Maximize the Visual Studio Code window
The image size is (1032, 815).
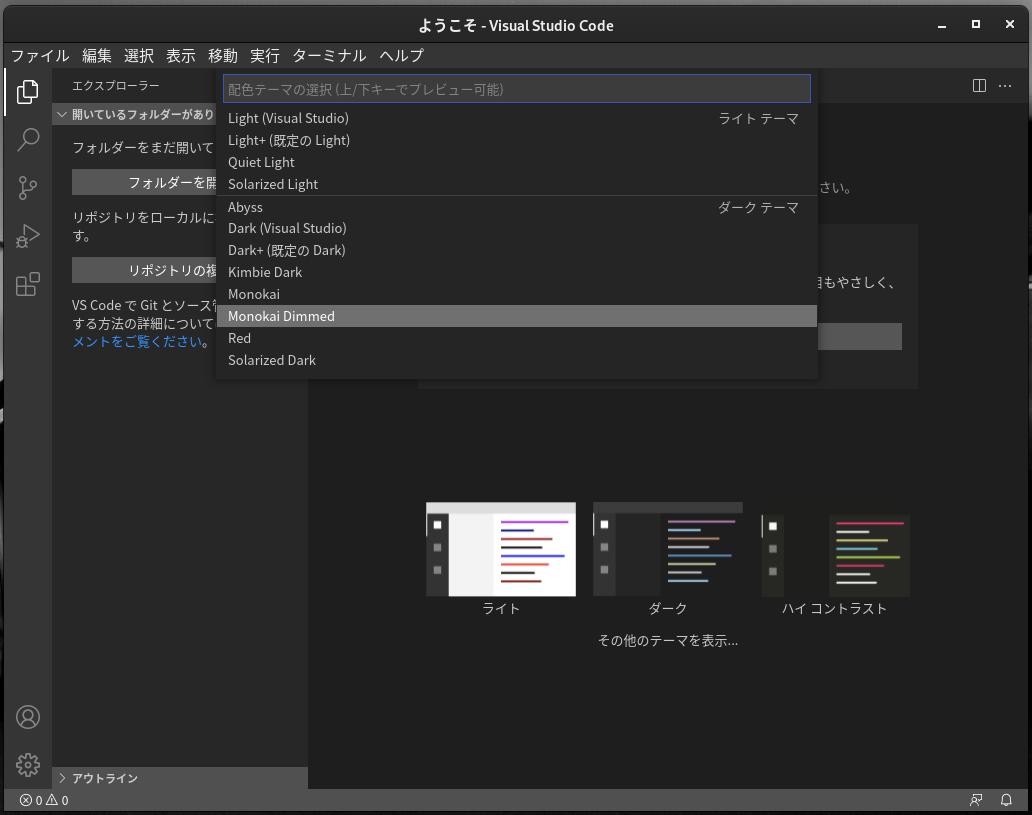[x=975, y=24]
